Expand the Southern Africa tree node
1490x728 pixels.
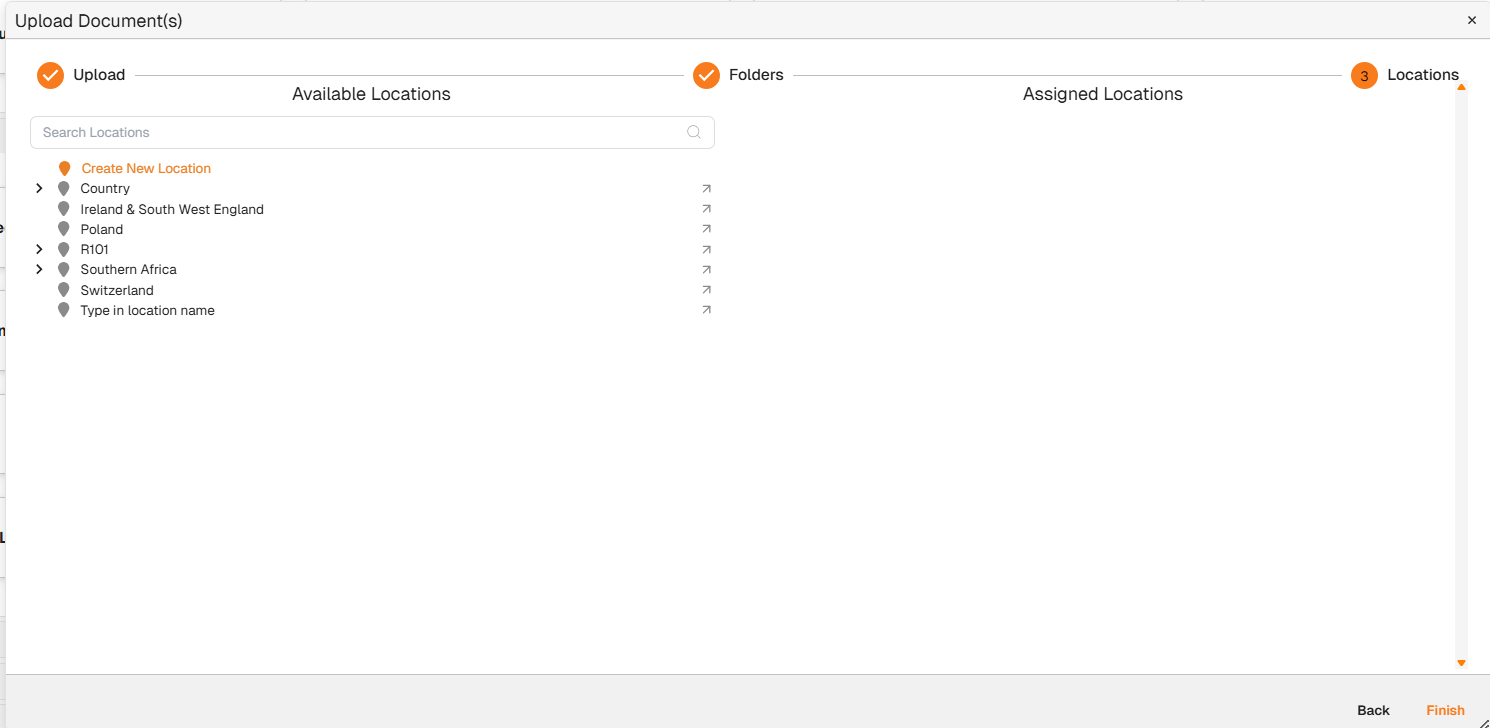point(39,269)
